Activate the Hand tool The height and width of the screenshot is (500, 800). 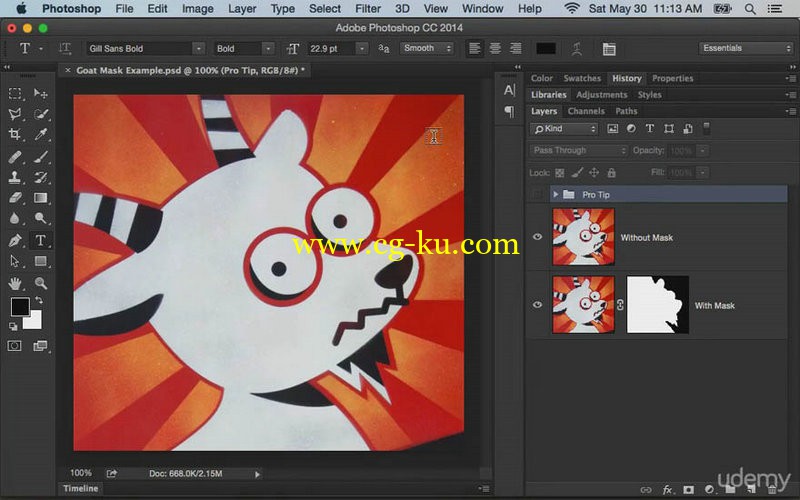click(x=15, y=283)
